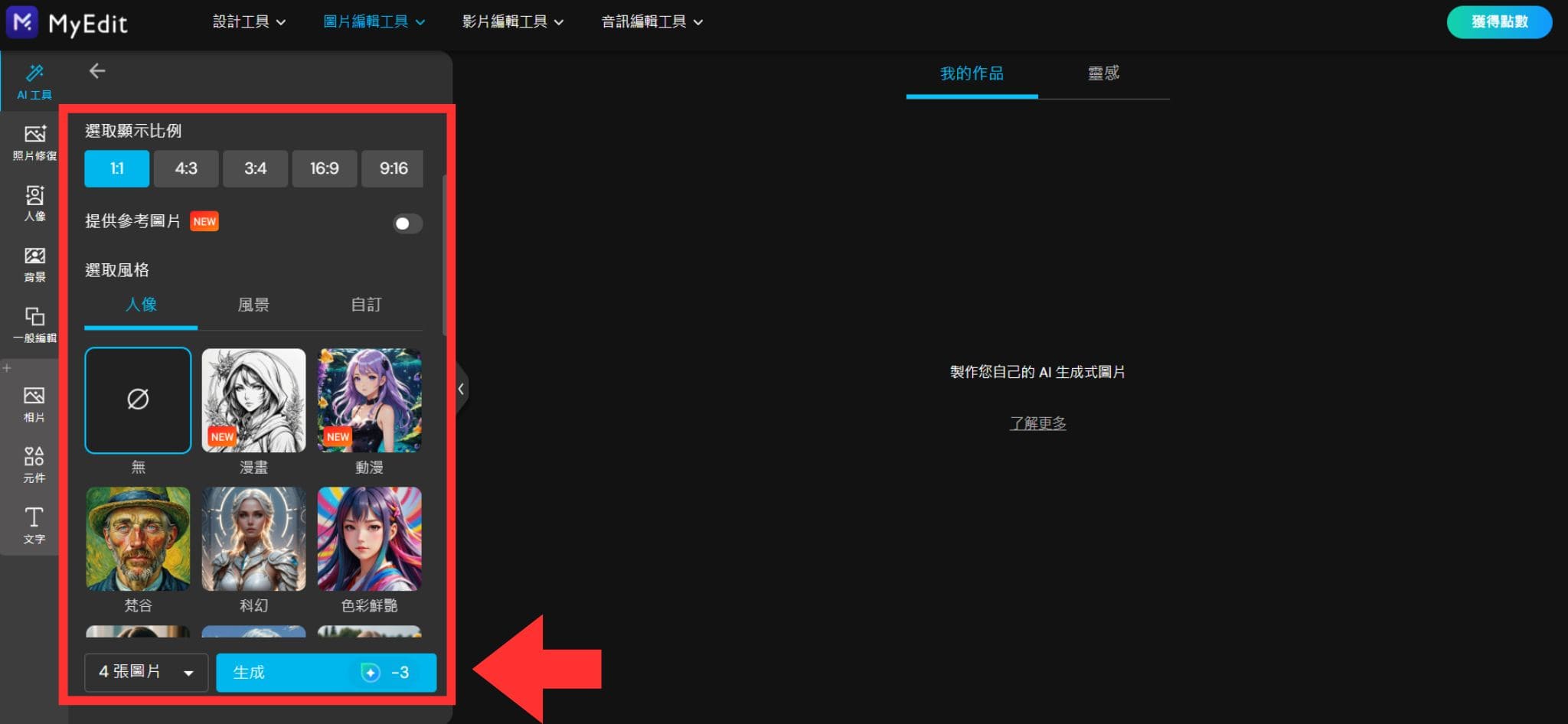Switch to the 風景 style tab

click(253, 305)
